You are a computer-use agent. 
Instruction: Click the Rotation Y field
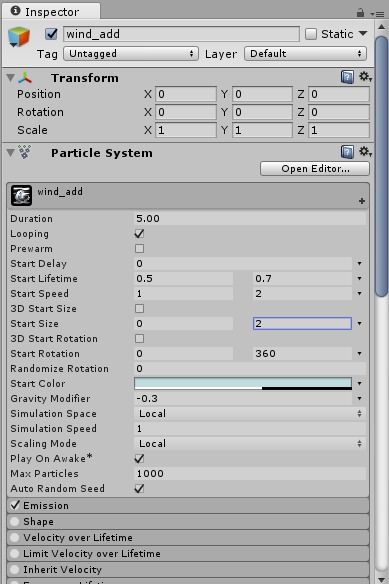click(262, 112)
